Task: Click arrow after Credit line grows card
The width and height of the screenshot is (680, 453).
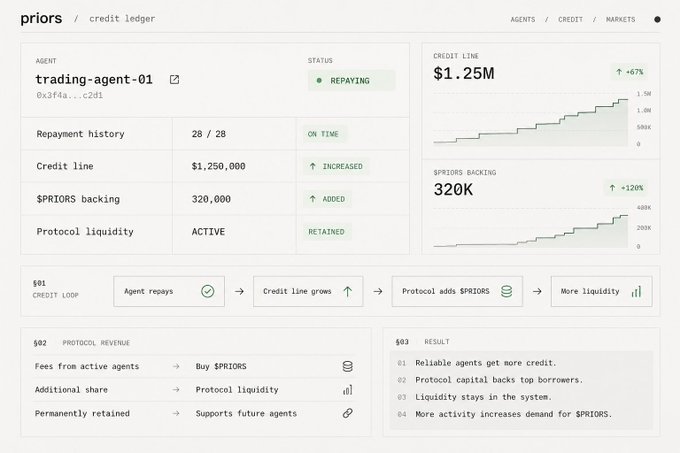Action: point(378,291)
